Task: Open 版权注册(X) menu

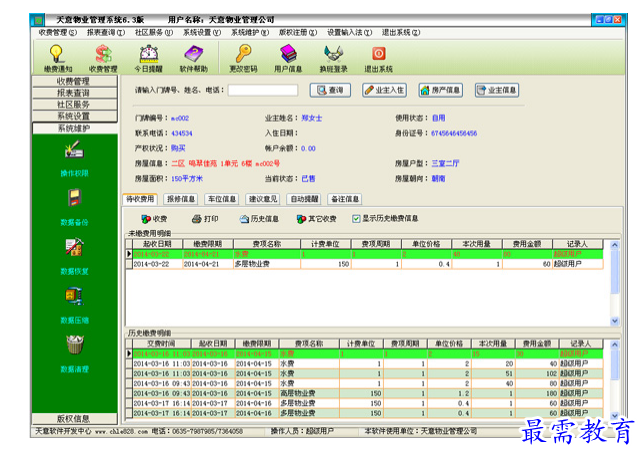Action: coord(298,32)
